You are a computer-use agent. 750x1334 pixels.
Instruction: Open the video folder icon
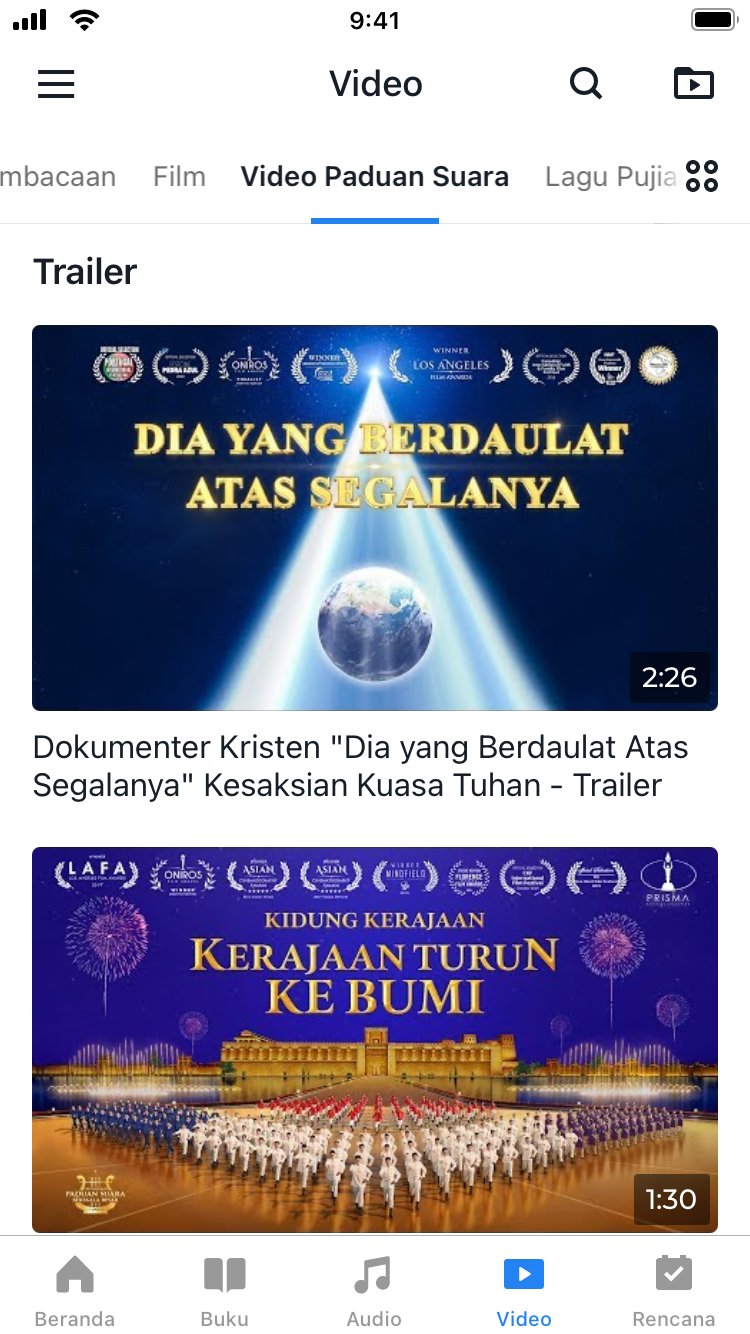click(694, 84)
